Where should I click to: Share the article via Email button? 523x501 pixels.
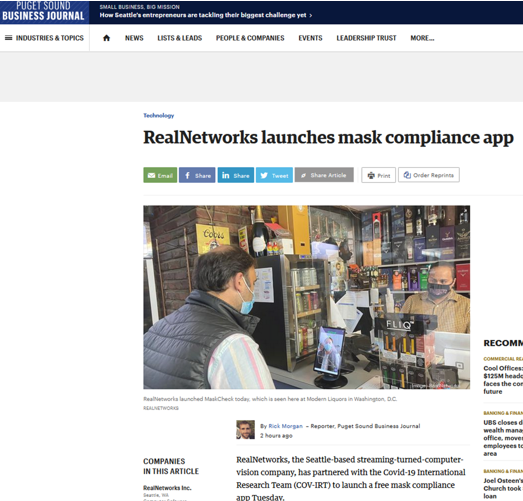(160, 175)
